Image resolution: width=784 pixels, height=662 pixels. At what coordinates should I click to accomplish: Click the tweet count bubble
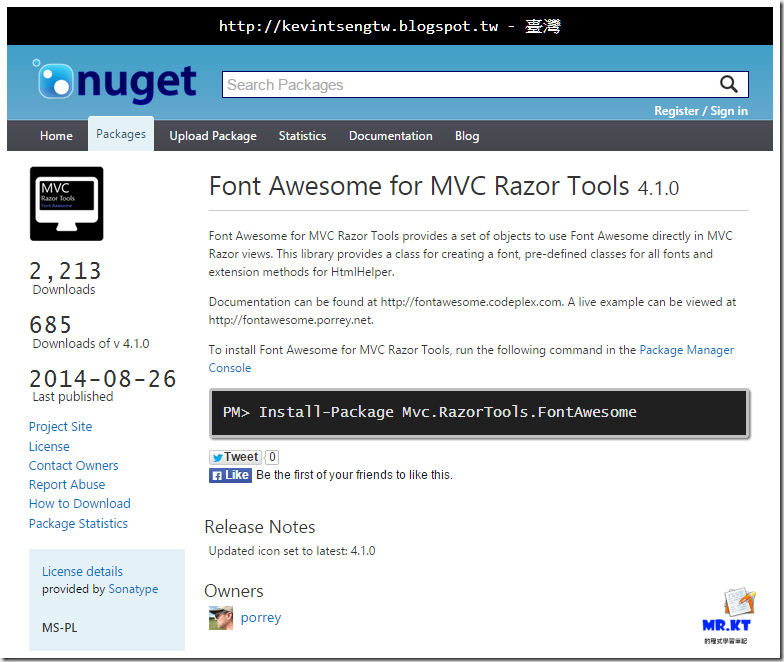(272, 457)
